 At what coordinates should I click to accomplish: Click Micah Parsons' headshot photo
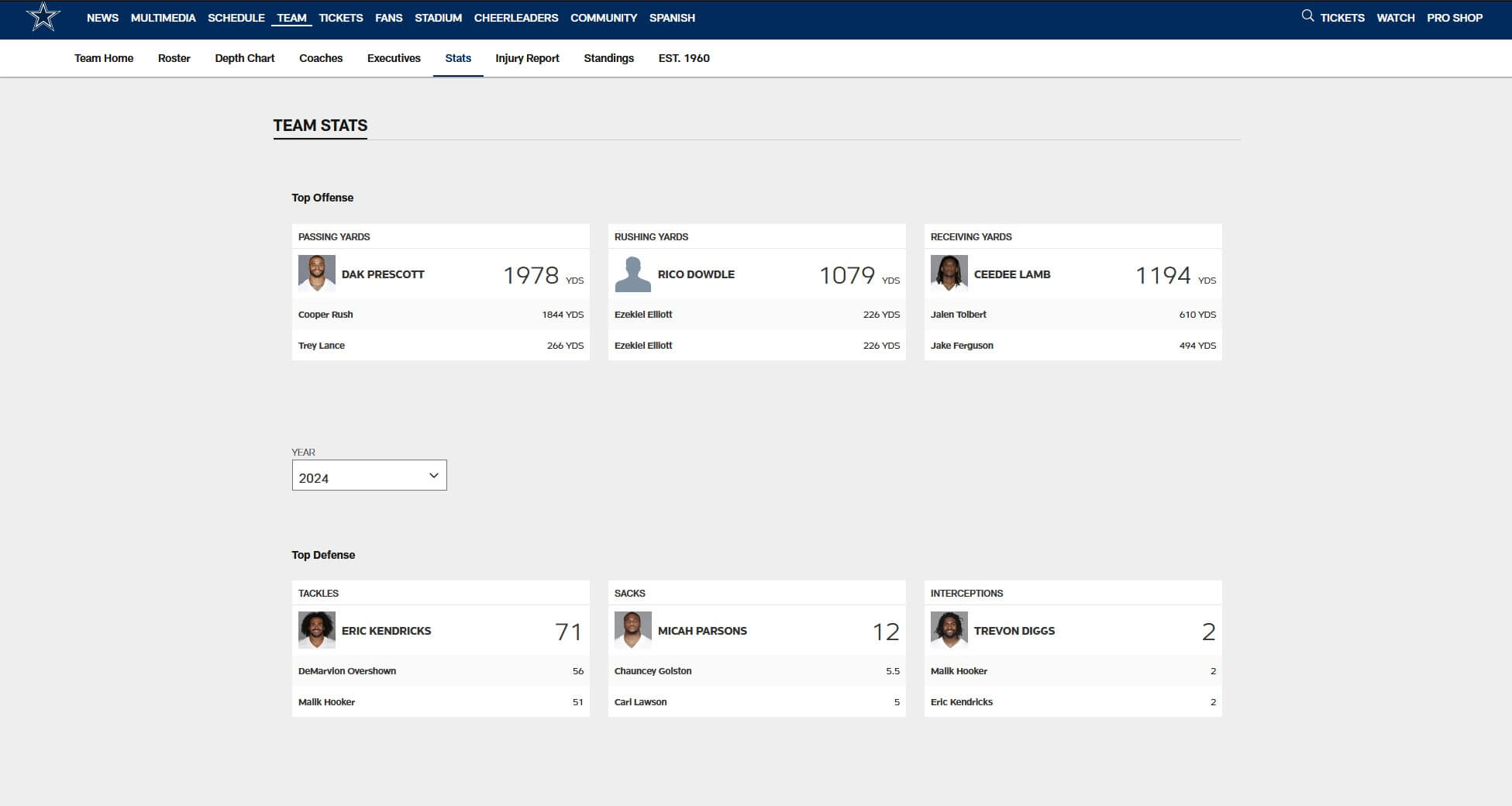click(633, 630)
